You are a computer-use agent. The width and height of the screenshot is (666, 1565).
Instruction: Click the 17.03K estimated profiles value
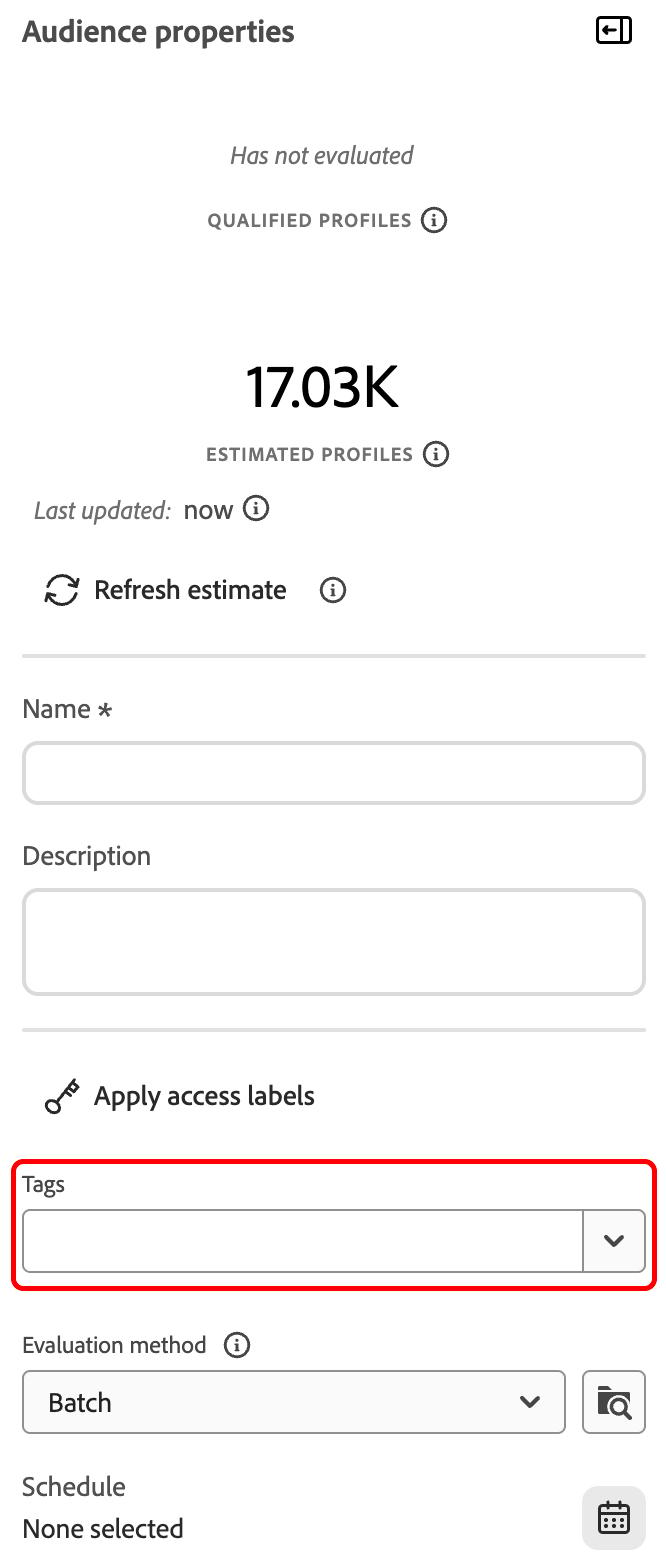tap(323, 388)
